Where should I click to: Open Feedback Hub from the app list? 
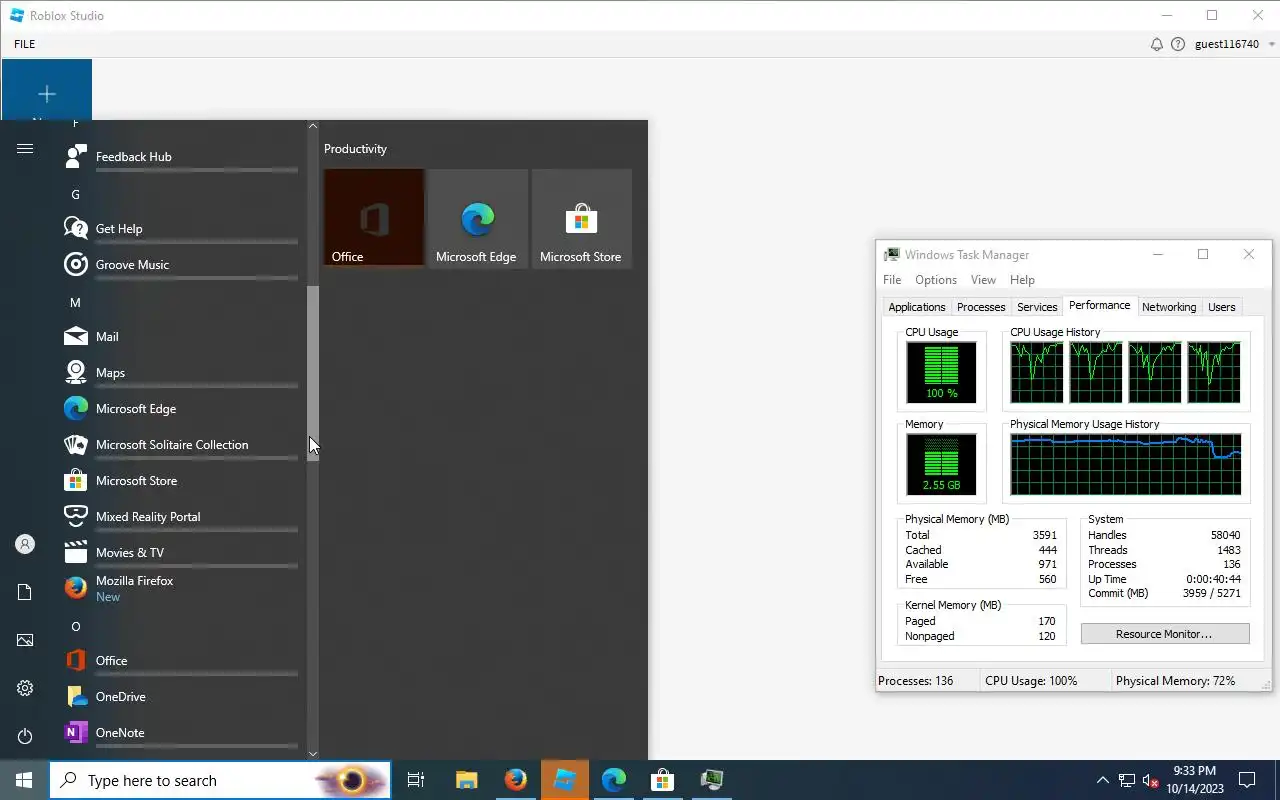click(180, 157)
